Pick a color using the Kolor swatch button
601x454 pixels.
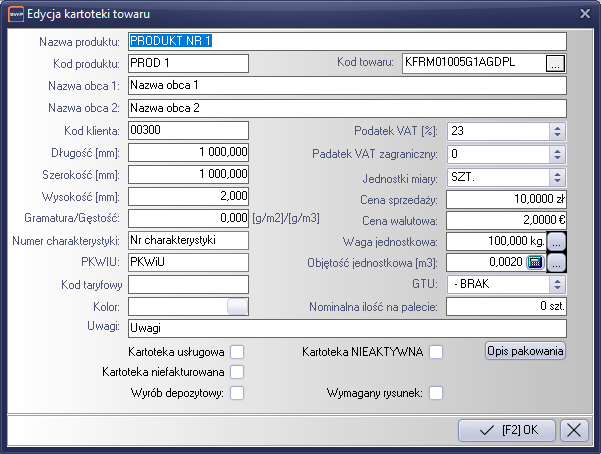click(x=237, y=306)
